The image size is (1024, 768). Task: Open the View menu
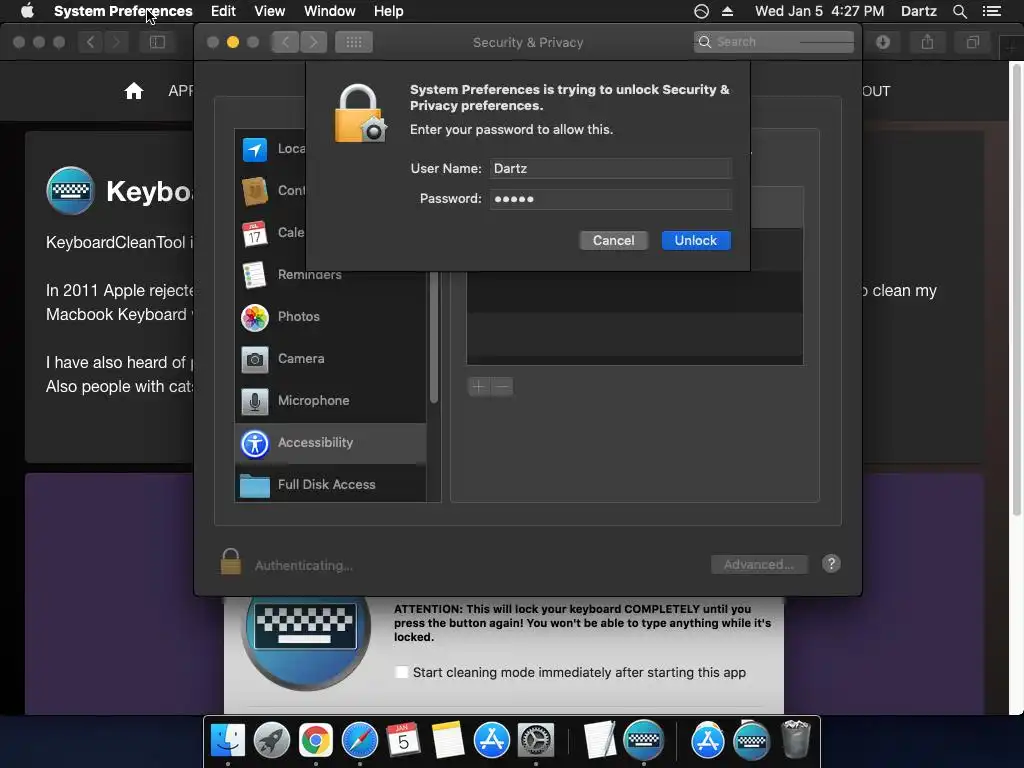pyautogui.click(x=269, y=11)
